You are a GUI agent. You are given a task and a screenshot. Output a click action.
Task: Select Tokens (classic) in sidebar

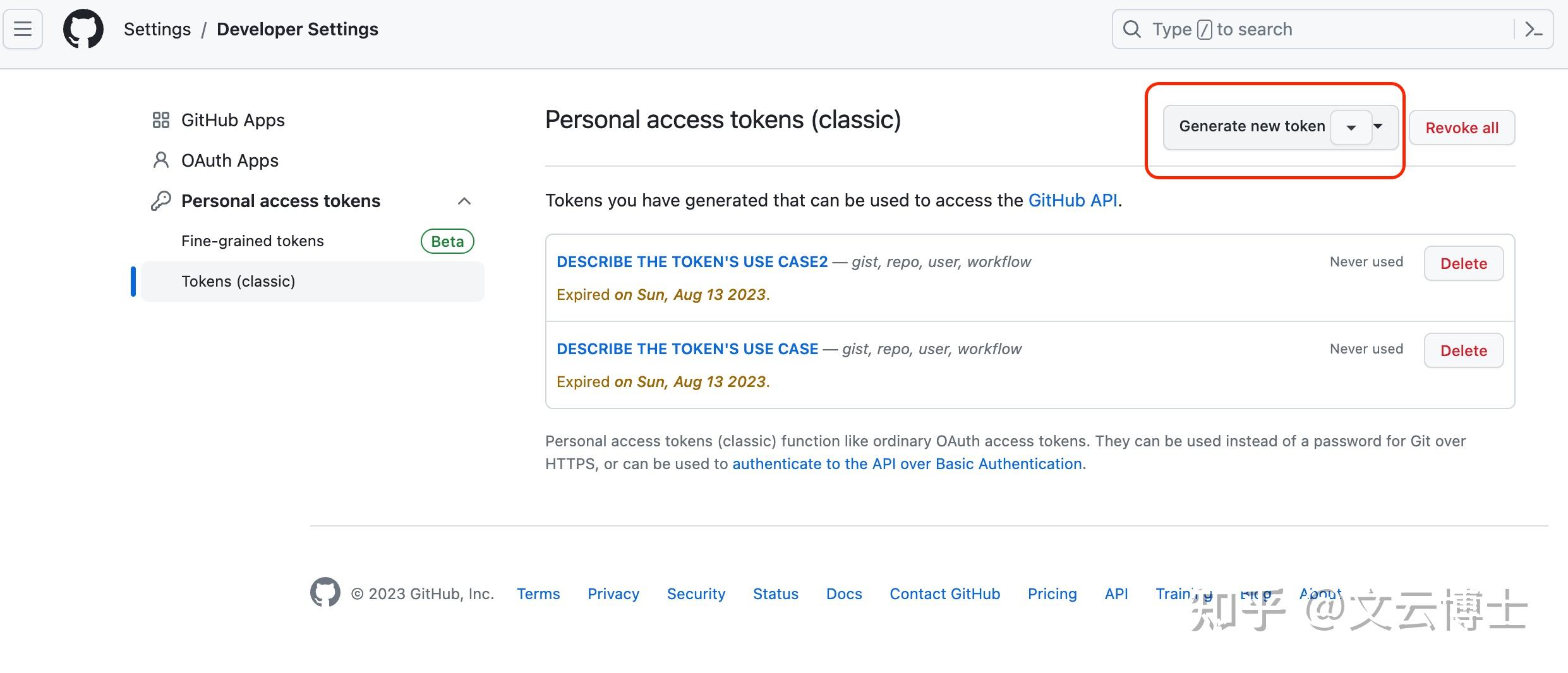[x=238, y=282]
